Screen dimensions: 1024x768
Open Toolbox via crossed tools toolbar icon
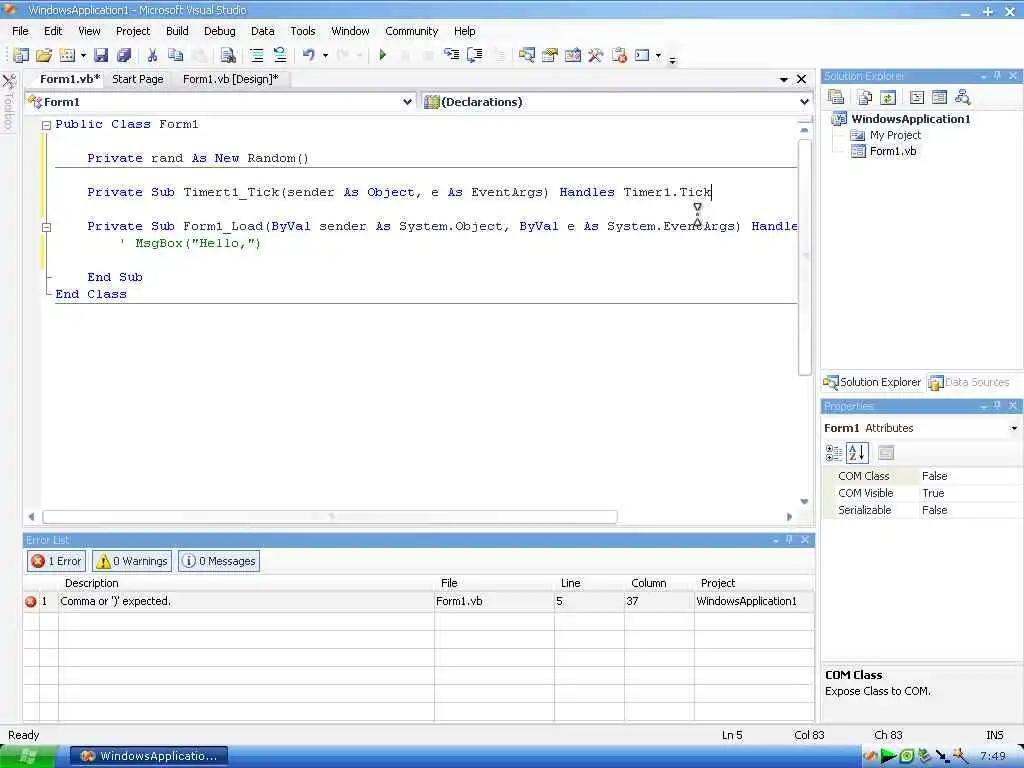click(x=595, y=56)
